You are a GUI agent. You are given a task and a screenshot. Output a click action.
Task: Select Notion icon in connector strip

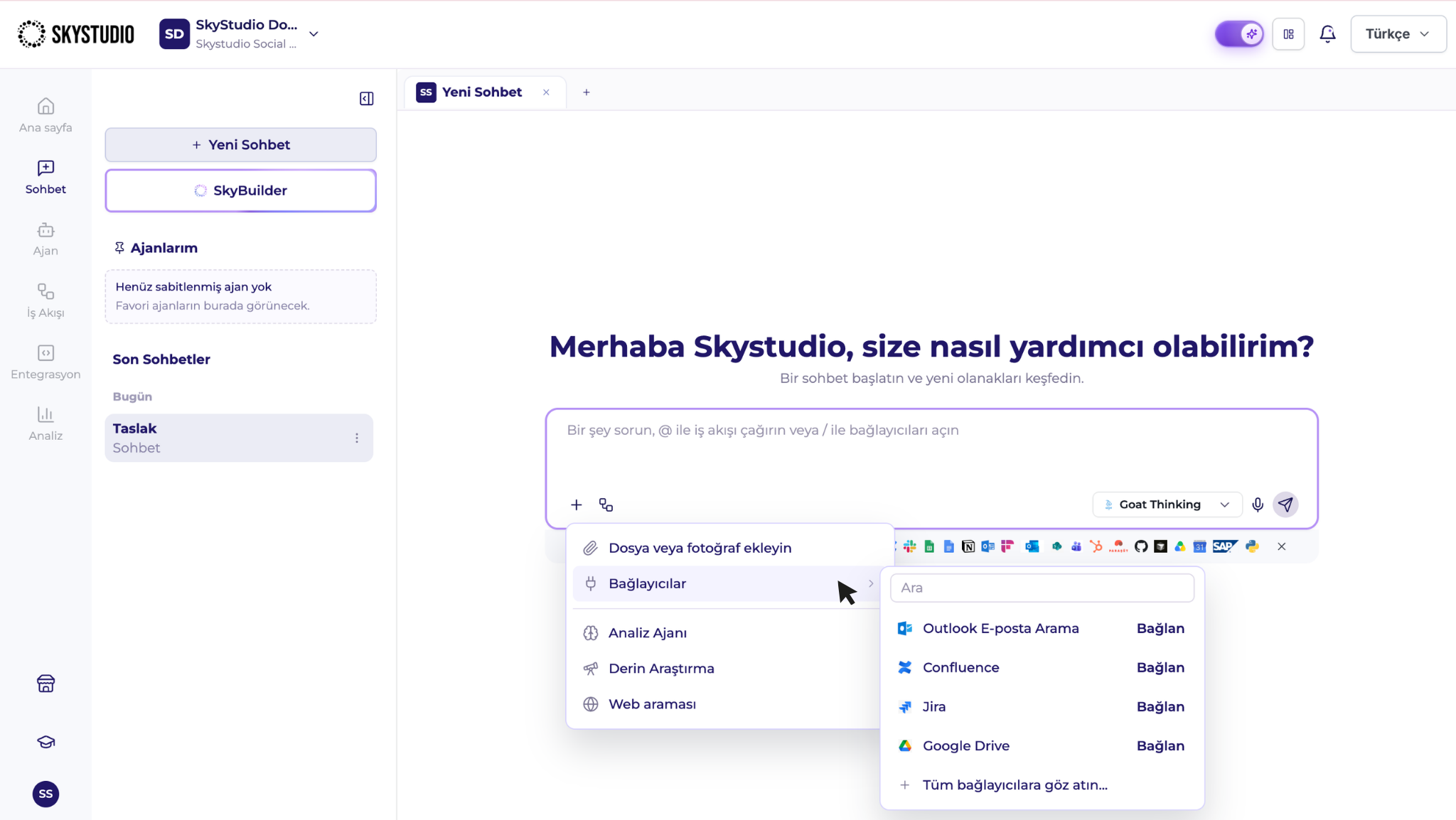coord(968,546)
